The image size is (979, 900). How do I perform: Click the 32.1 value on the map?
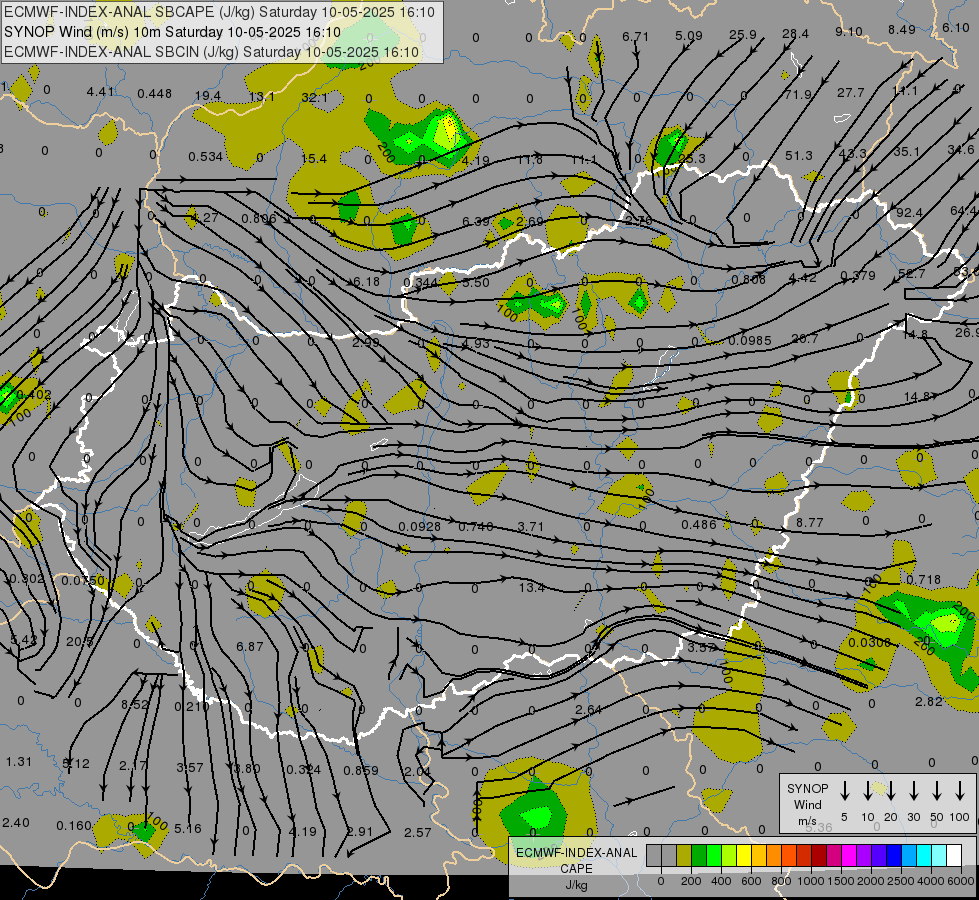tap(314, 97)
